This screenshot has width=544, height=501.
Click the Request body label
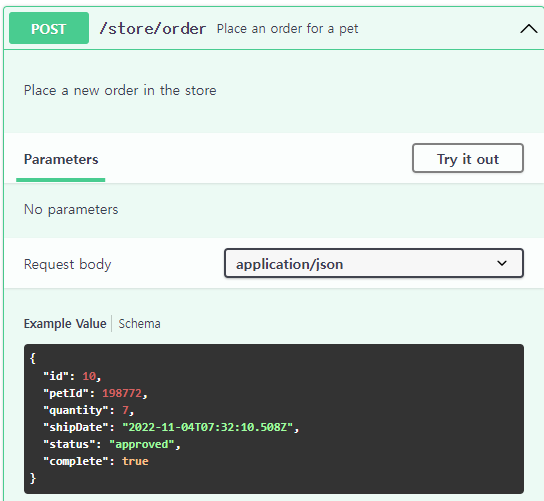tap(68, 264)
